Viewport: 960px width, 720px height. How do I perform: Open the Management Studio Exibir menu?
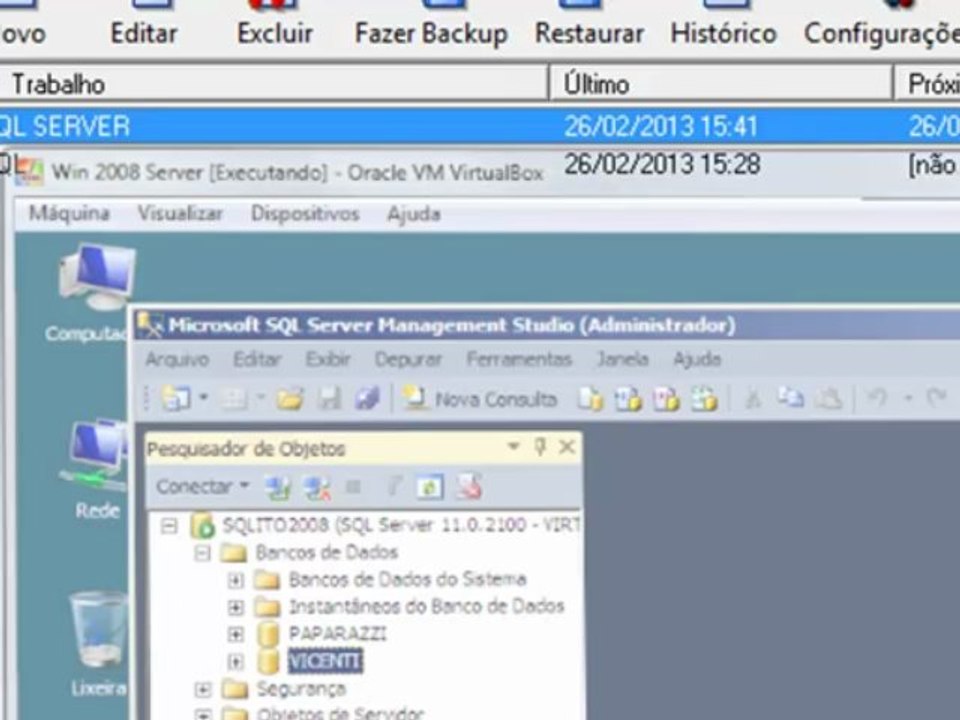pyautogui.click(x=328, y=359)
